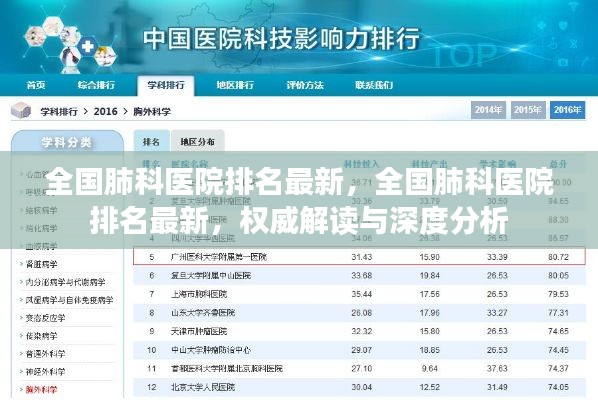
Task: Click the 31.49 value in row 12
Action: (497, 387)
